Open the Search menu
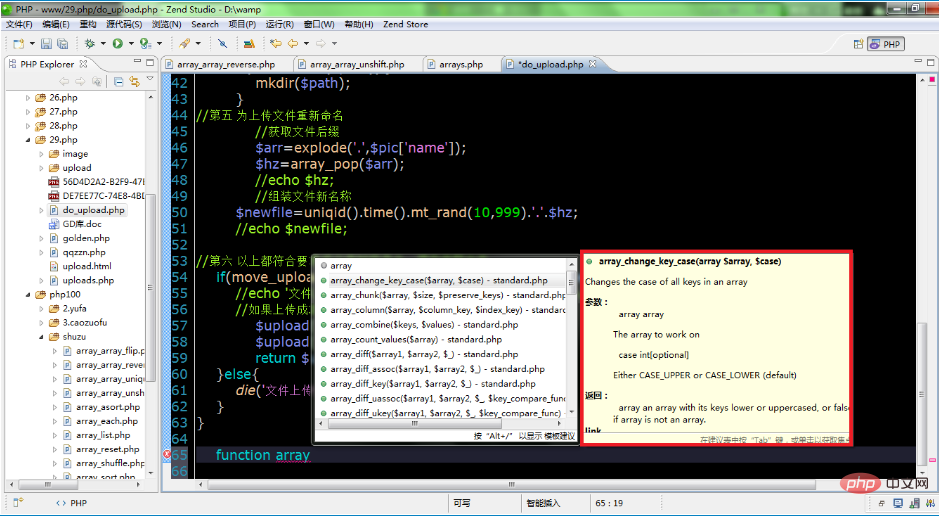The width and height of the screenshot is (939, 516). 205,25
